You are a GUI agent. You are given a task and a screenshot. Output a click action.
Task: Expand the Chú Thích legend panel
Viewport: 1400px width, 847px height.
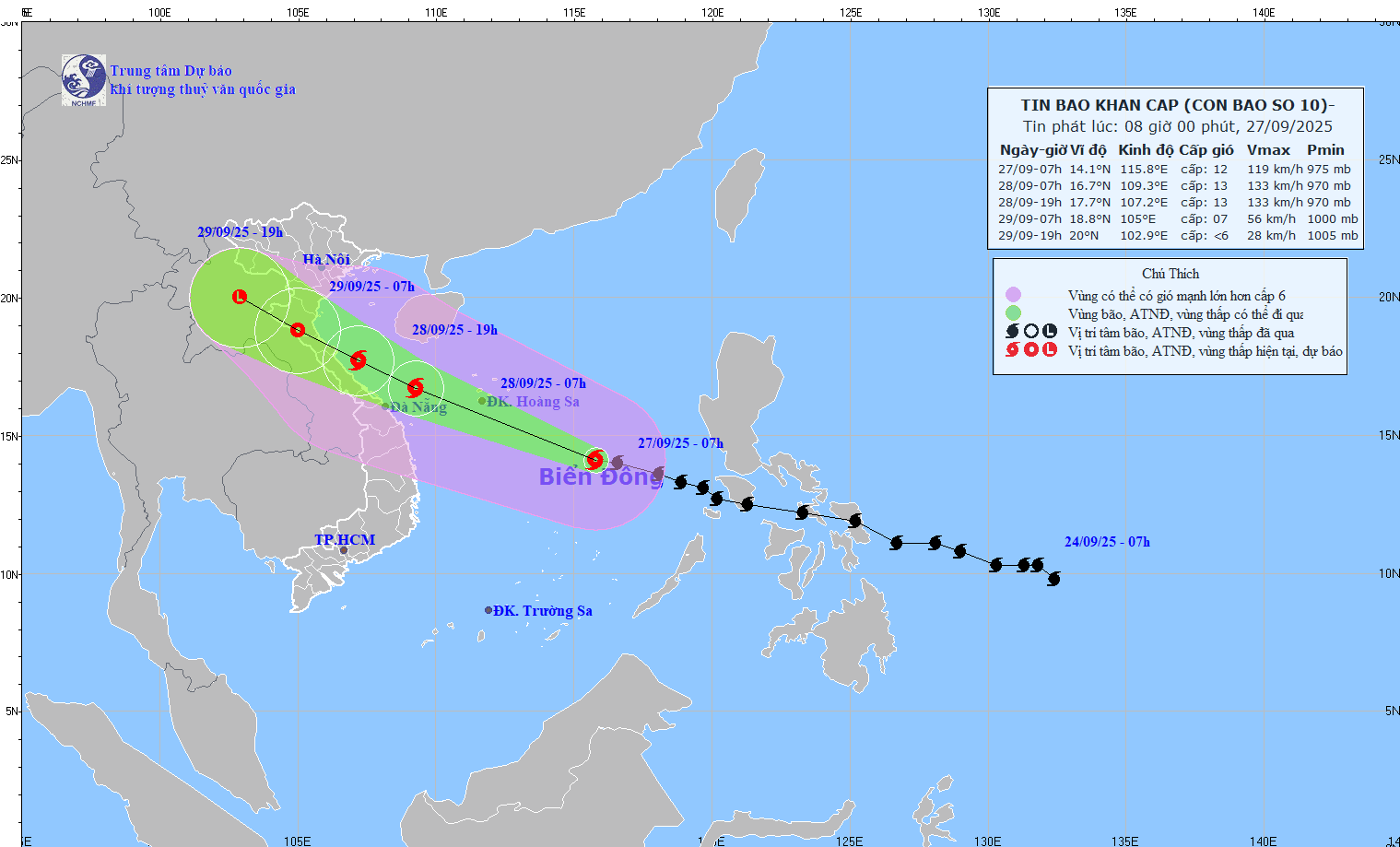[1171, 273]
